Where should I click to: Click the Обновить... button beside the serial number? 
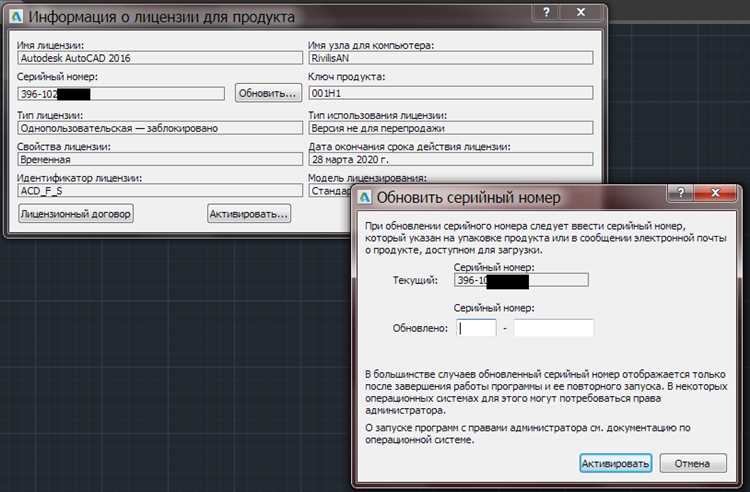pos(268,93)
